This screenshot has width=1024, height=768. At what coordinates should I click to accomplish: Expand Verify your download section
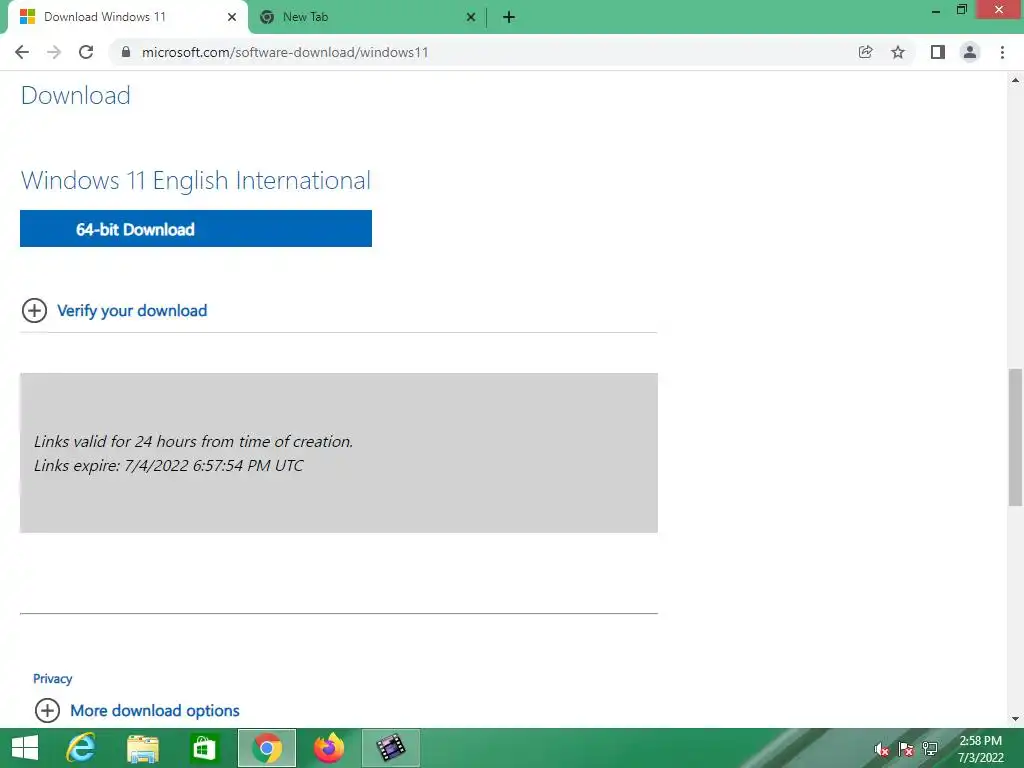click(x=35, y=310)
